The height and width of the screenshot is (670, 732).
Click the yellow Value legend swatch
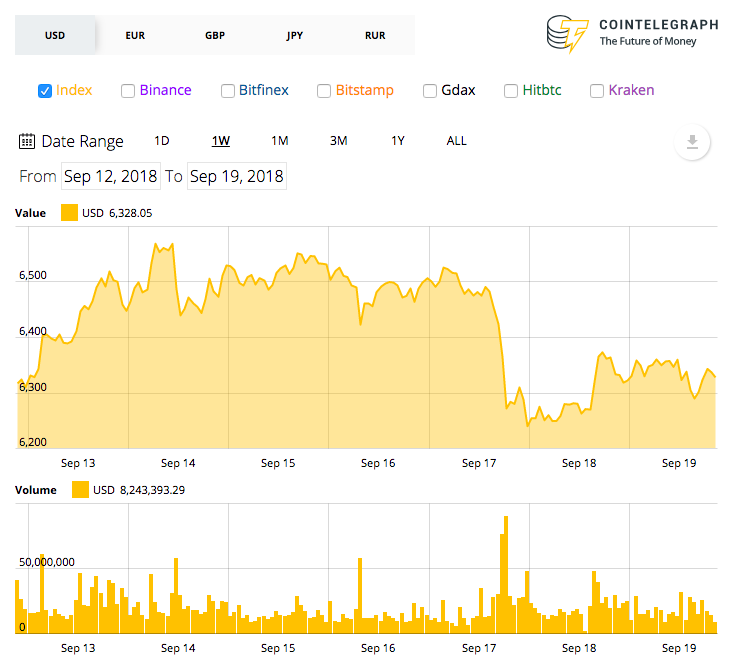[69, 212]
